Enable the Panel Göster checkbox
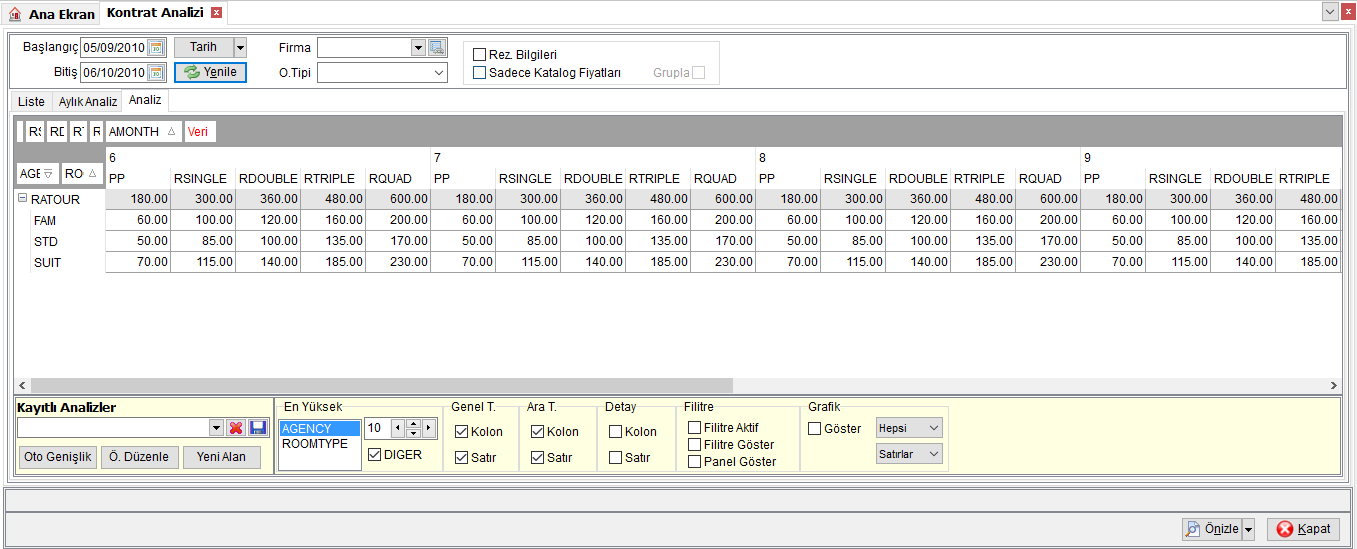1357x549 pixels. pyautogui.click(x=694, y=461)
